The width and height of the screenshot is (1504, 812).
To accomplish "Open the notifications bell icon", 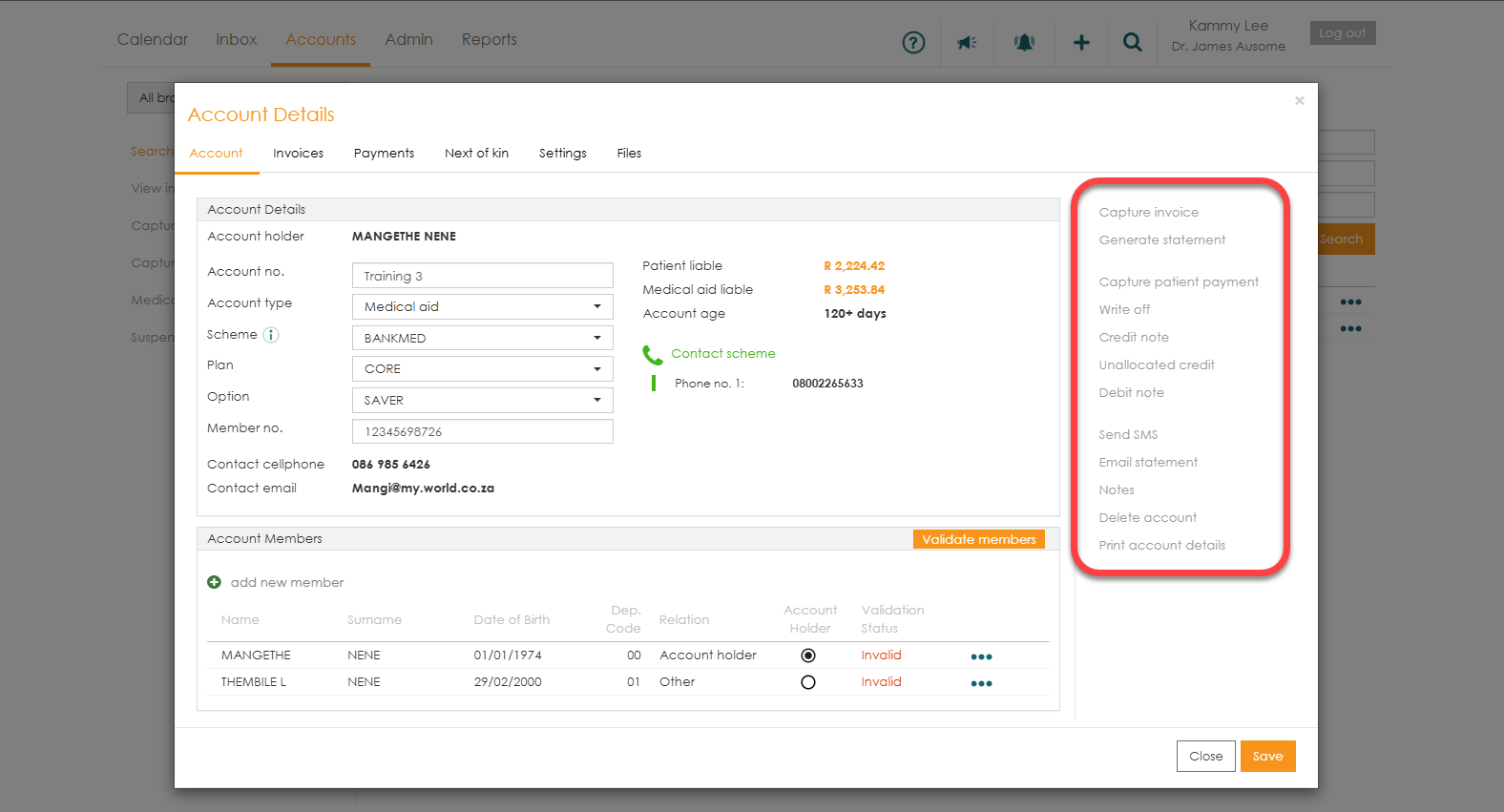I will pyautogui.click(x=1024, y=42).
